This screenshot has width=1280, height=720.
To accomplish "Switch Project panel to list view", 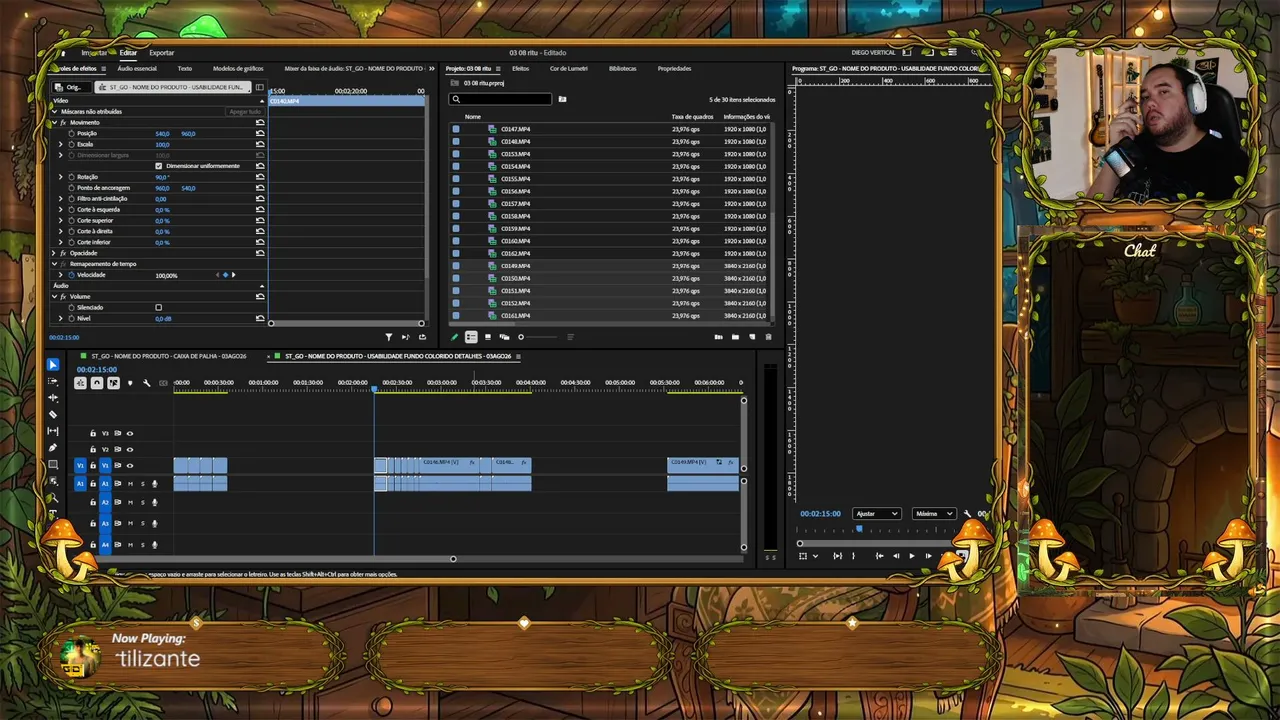I will [x=471, y=337].
